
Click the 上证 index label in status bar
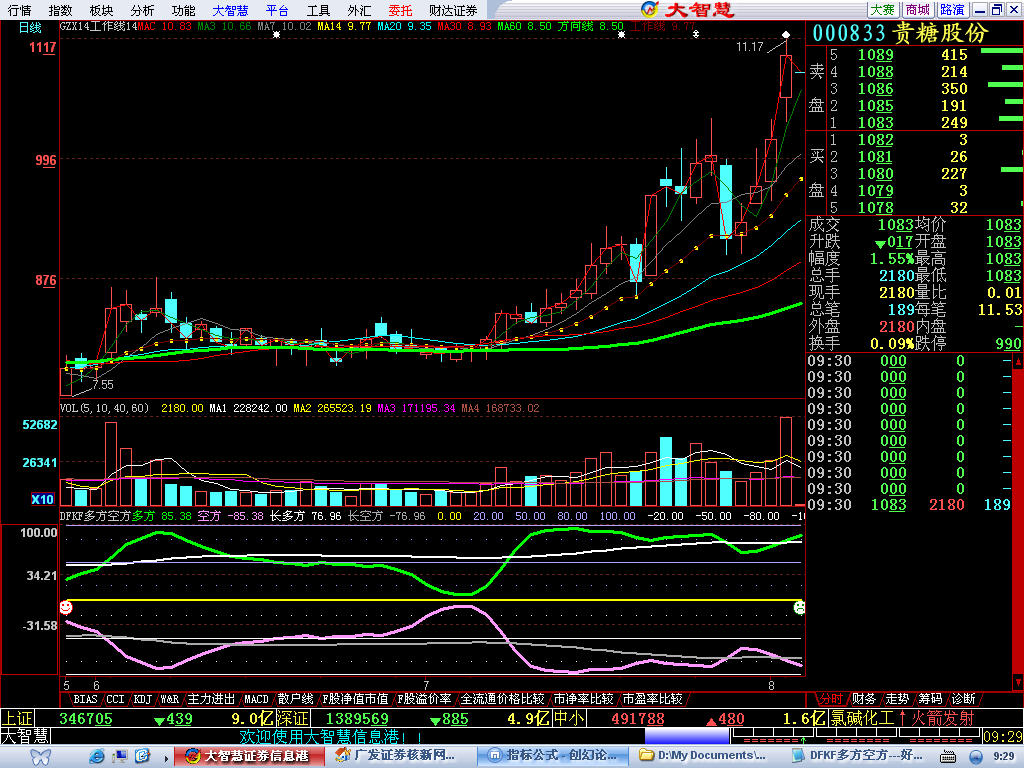(17, 718)
